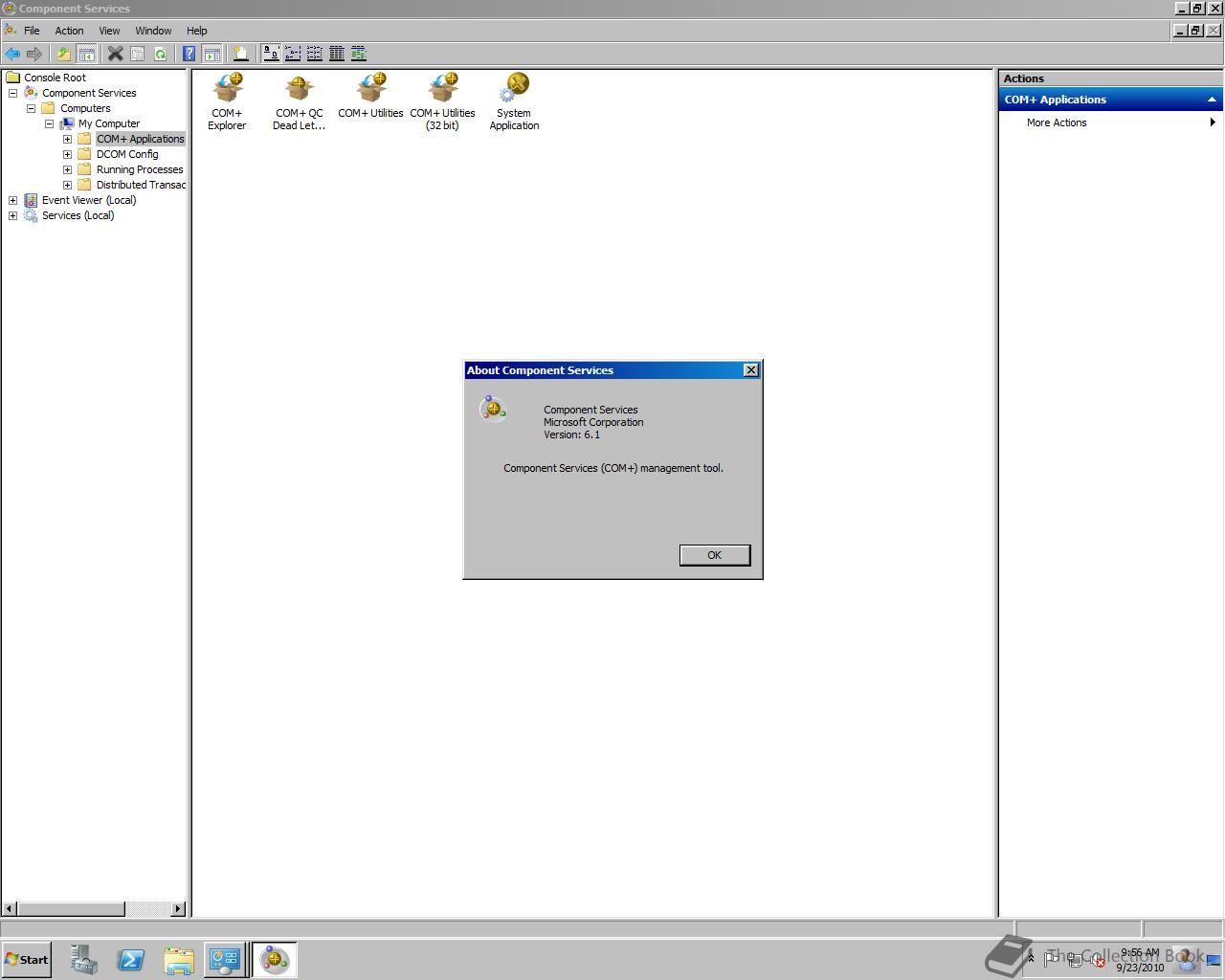1225x980 pixels.
Task: Collapse the COM+ Applications actions section
Action: pos(1212,100)
